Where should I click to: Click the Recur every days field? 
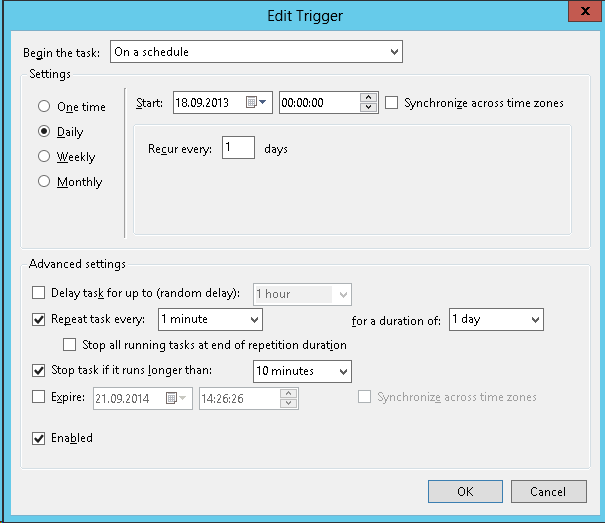pos(238,147)
